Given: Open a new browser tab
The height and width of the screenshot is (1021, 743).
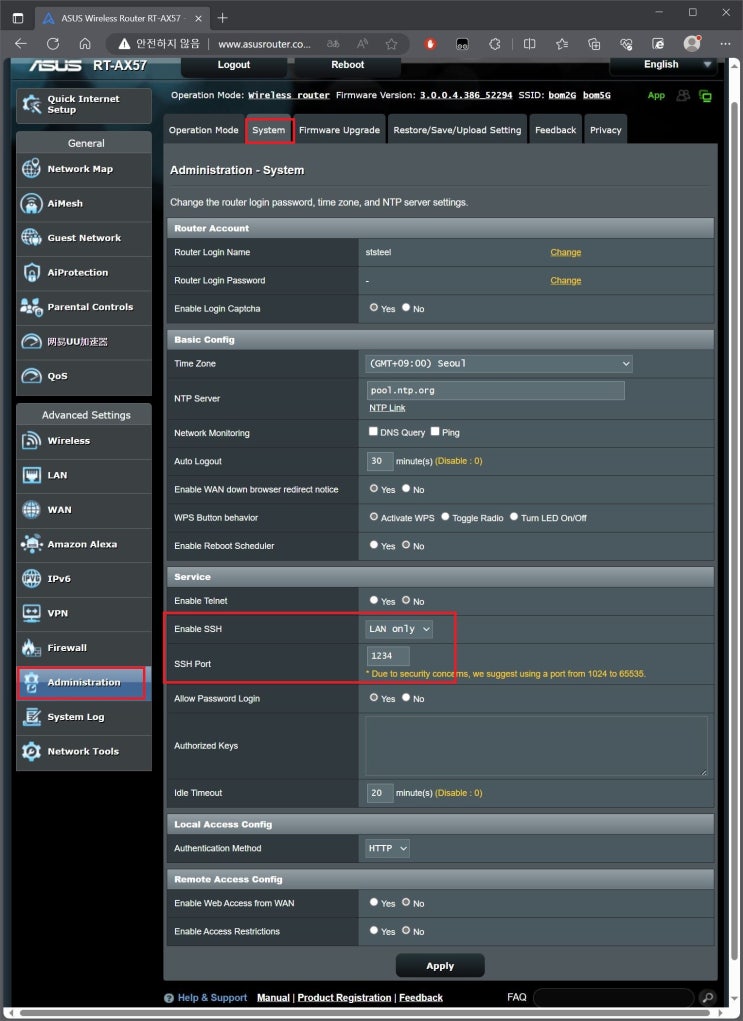Looking at the screenshot, I should [223, 18].
